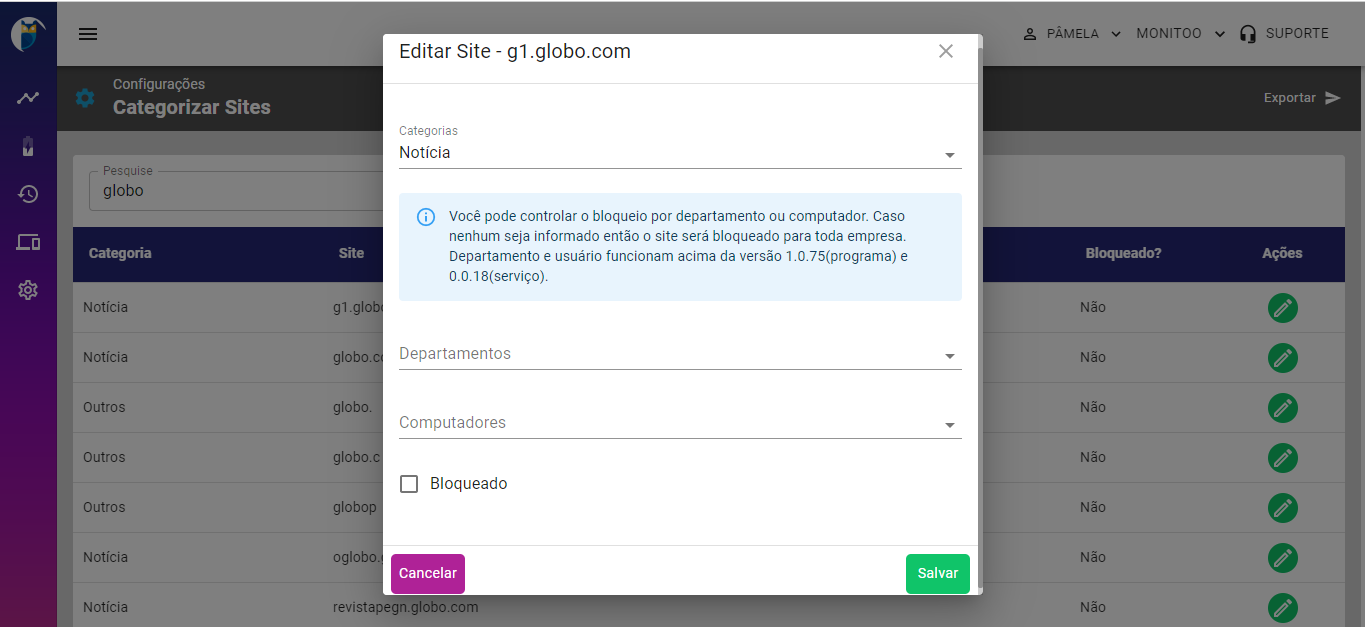
Task: Select the green edit pencil for g1.globo.com
Action: click(x=1282, y=308)
